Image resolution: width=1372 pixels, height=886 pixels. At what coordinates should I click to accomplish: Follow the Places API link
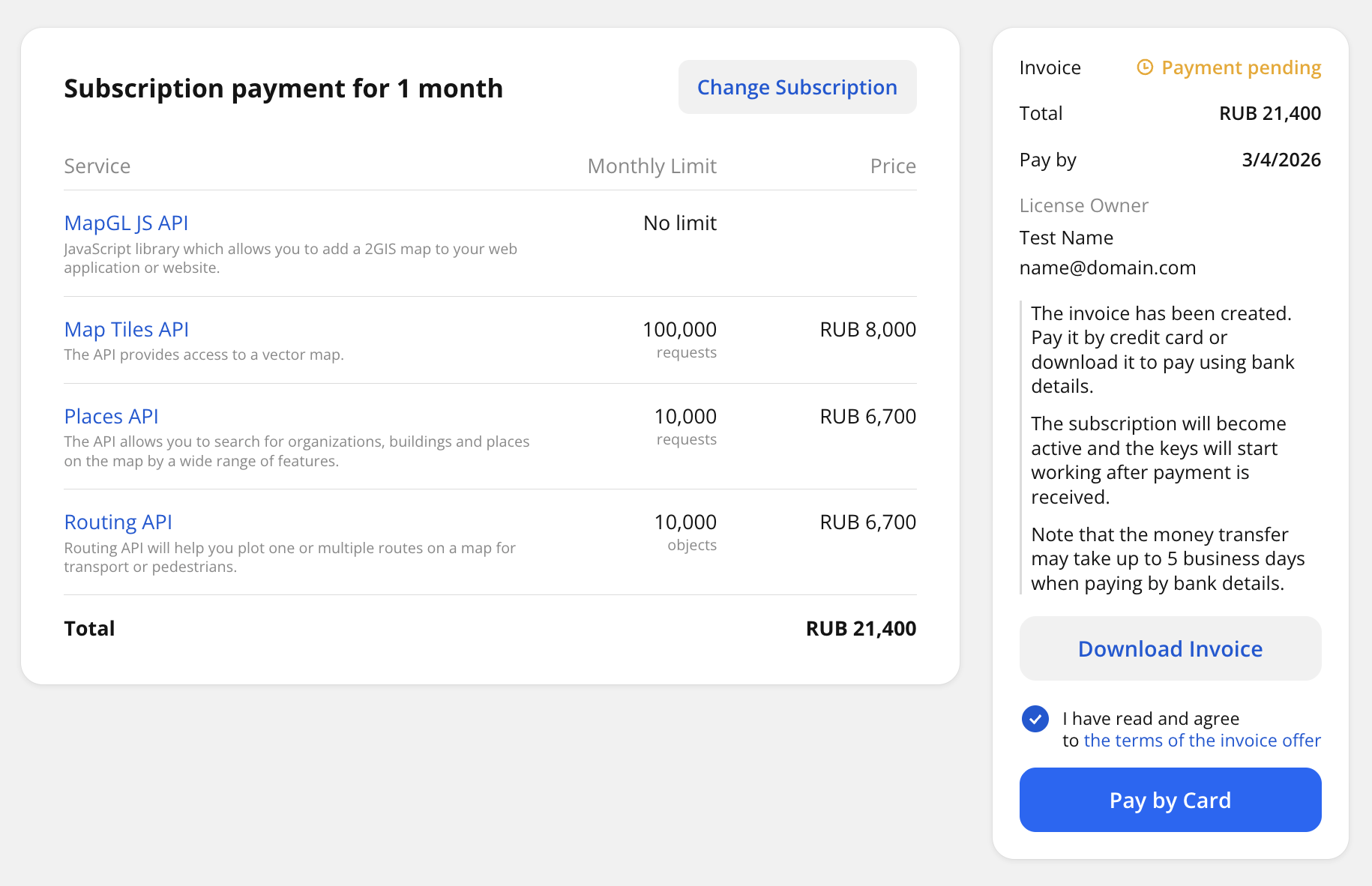(x=111, y=416)
